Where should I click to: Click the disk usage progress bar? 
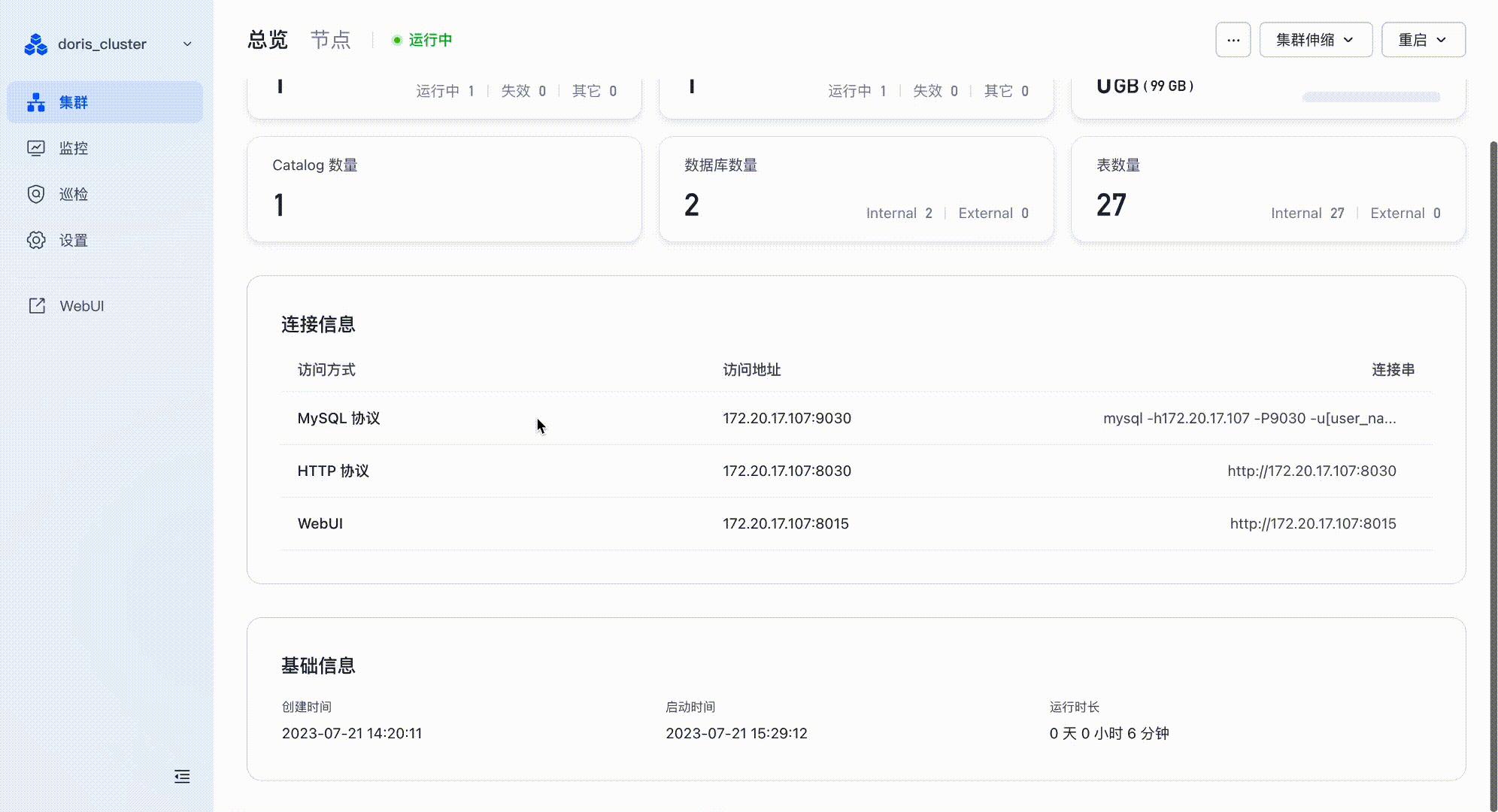1371,97
